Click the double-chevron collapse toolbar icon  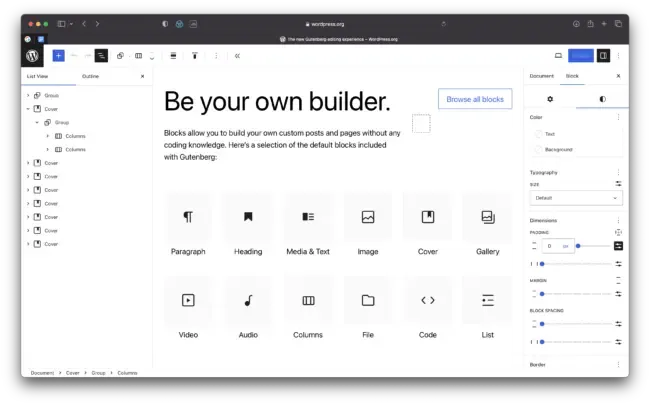pos(237,56)
